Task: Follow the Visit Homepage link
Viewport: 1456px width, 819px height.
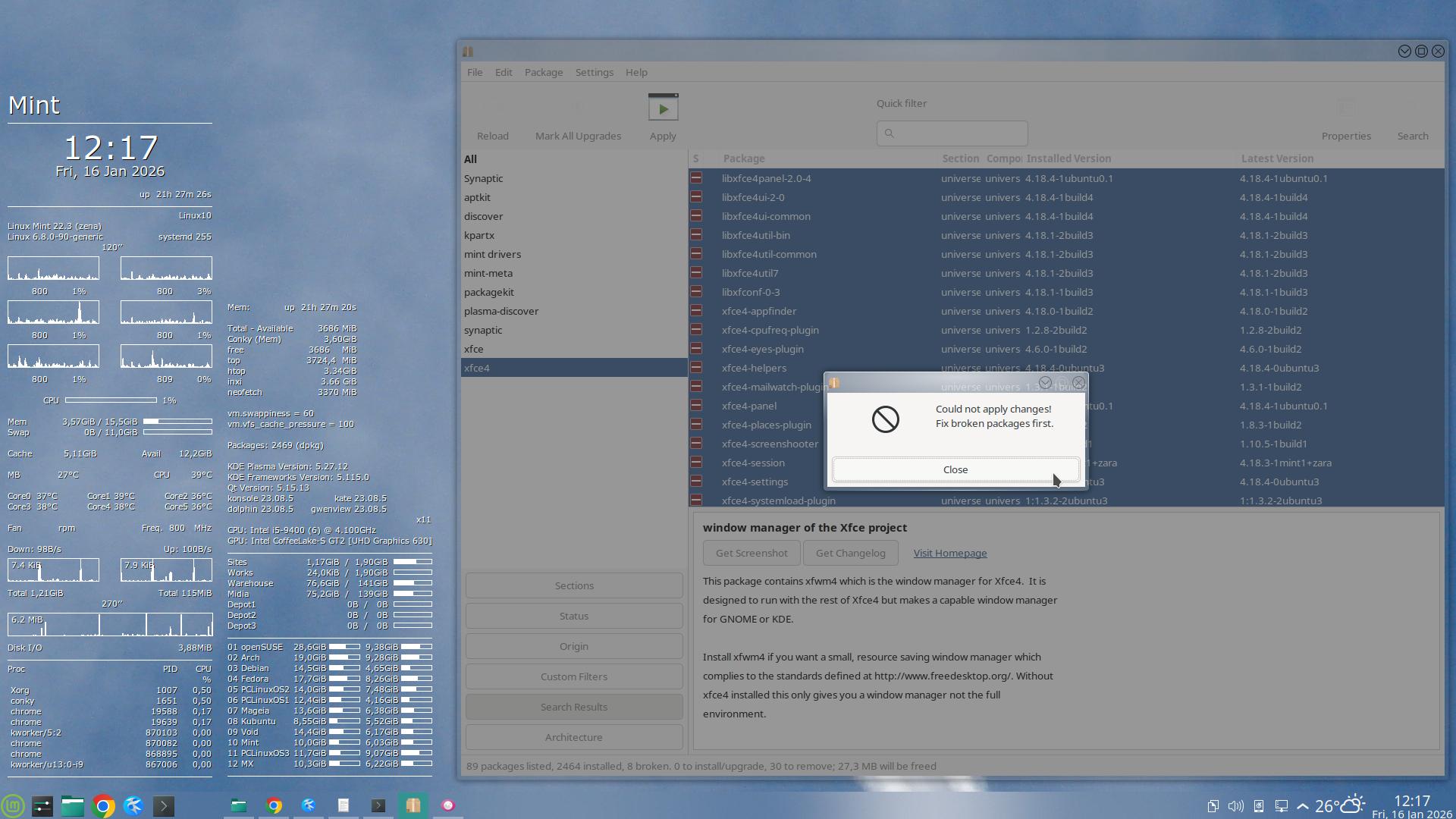Action: [949, 553]
